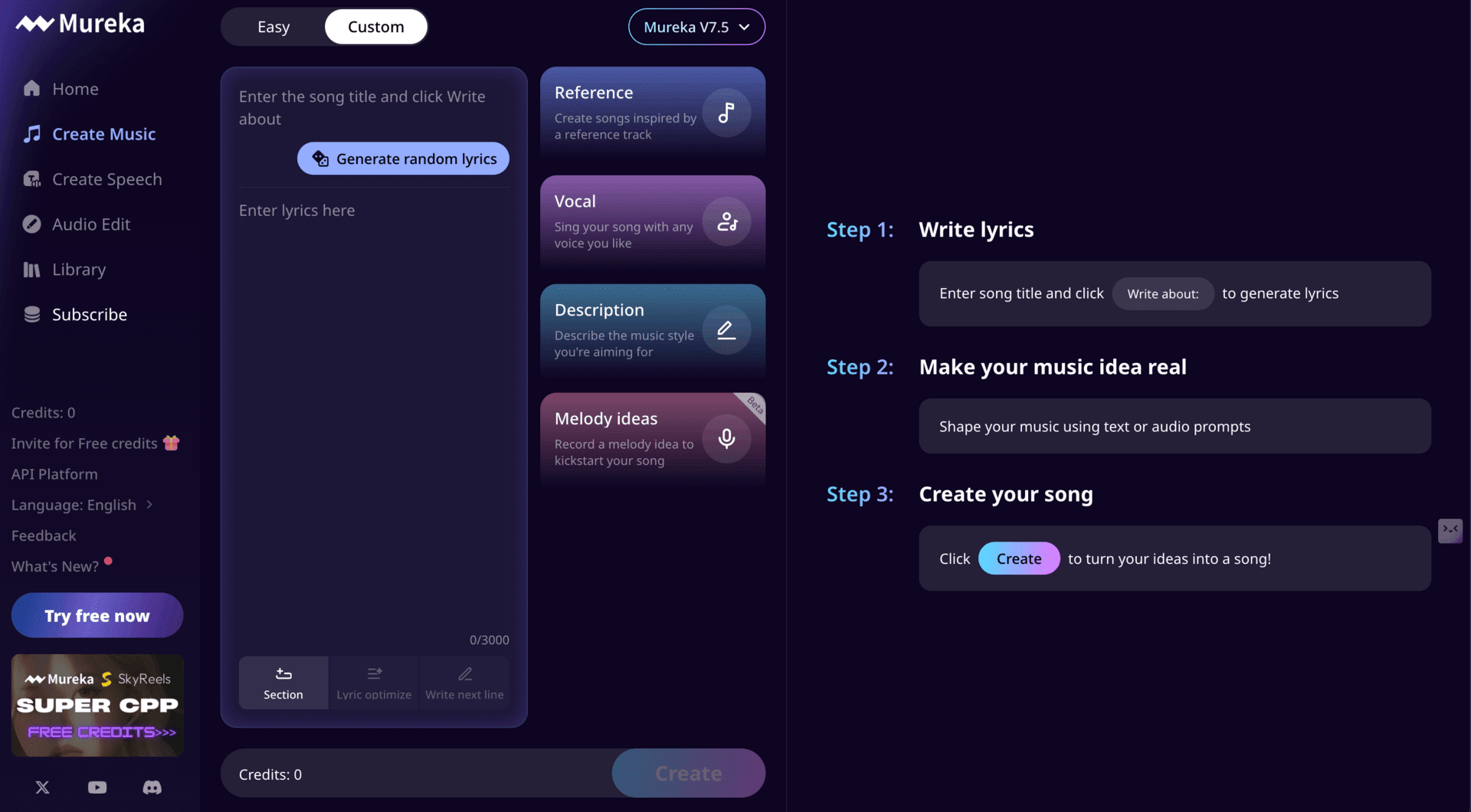The image size is (1471, 812).
Task: Click Credits: 0 in the sidebar
Action: [x=44, y=412]
